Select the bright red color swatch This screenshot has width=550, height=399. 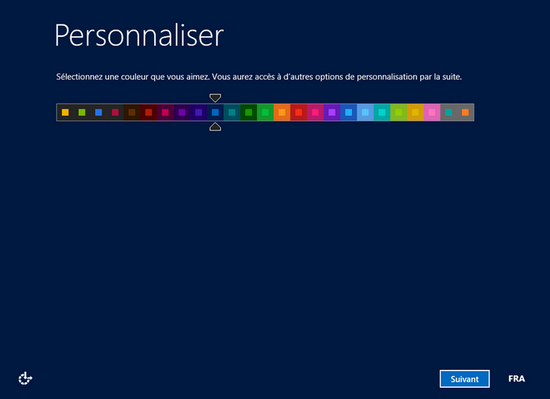pyautogui.click(x=299, y=112)
